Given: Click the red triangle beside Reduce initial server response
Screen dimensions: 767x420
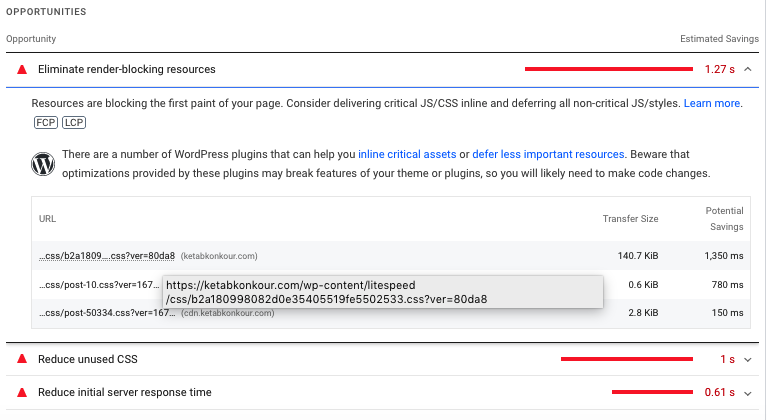Looking at the screenshot, I should [x=22, y=392].
